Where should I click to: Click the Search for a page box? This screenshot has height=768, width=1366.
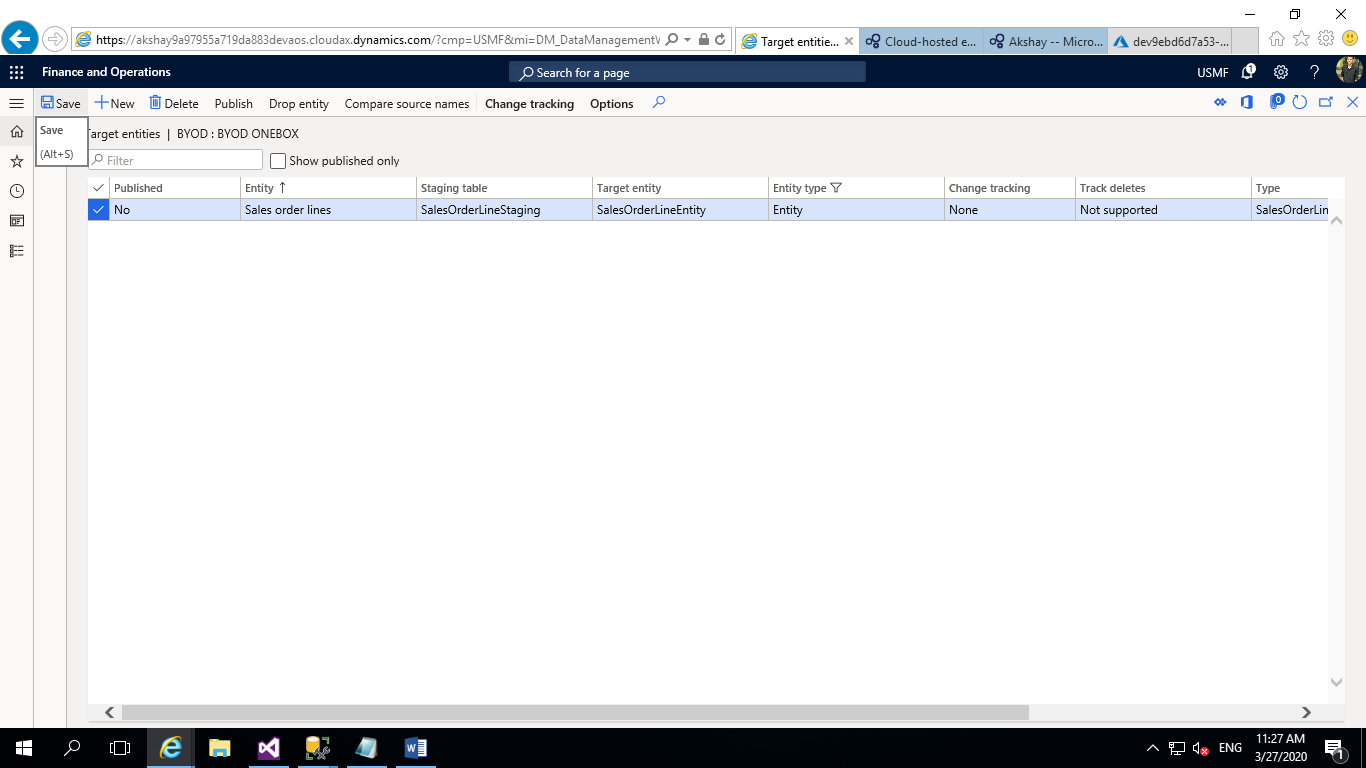(688, 72)
